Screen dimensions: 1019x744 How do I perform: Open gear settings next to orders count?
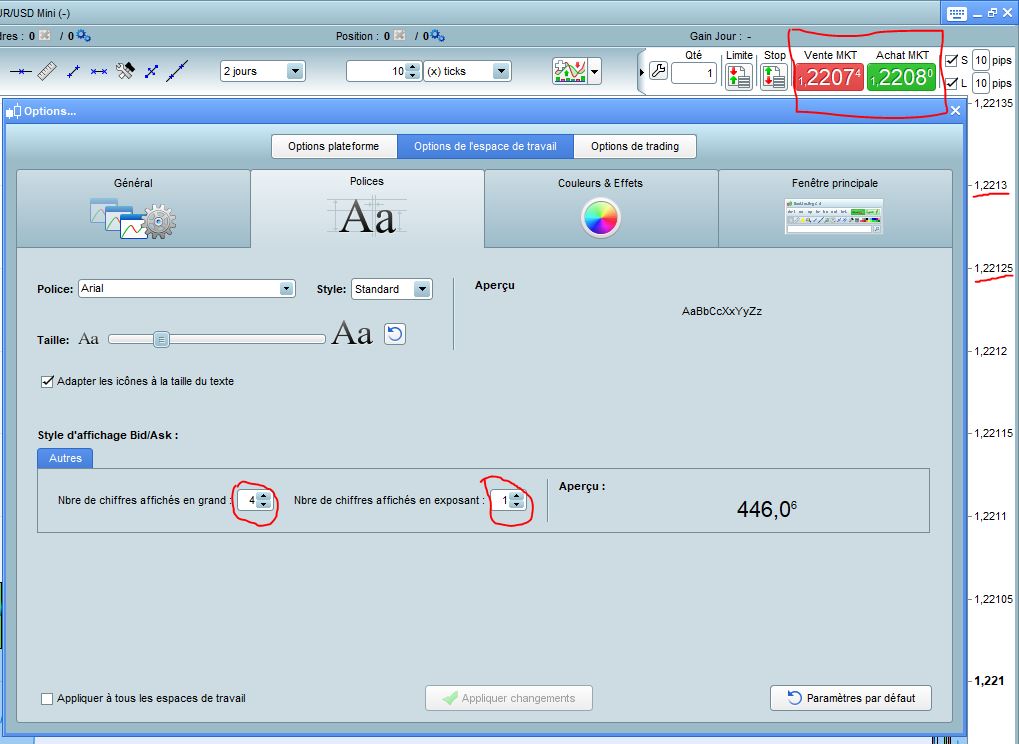(x=83, y=35)
